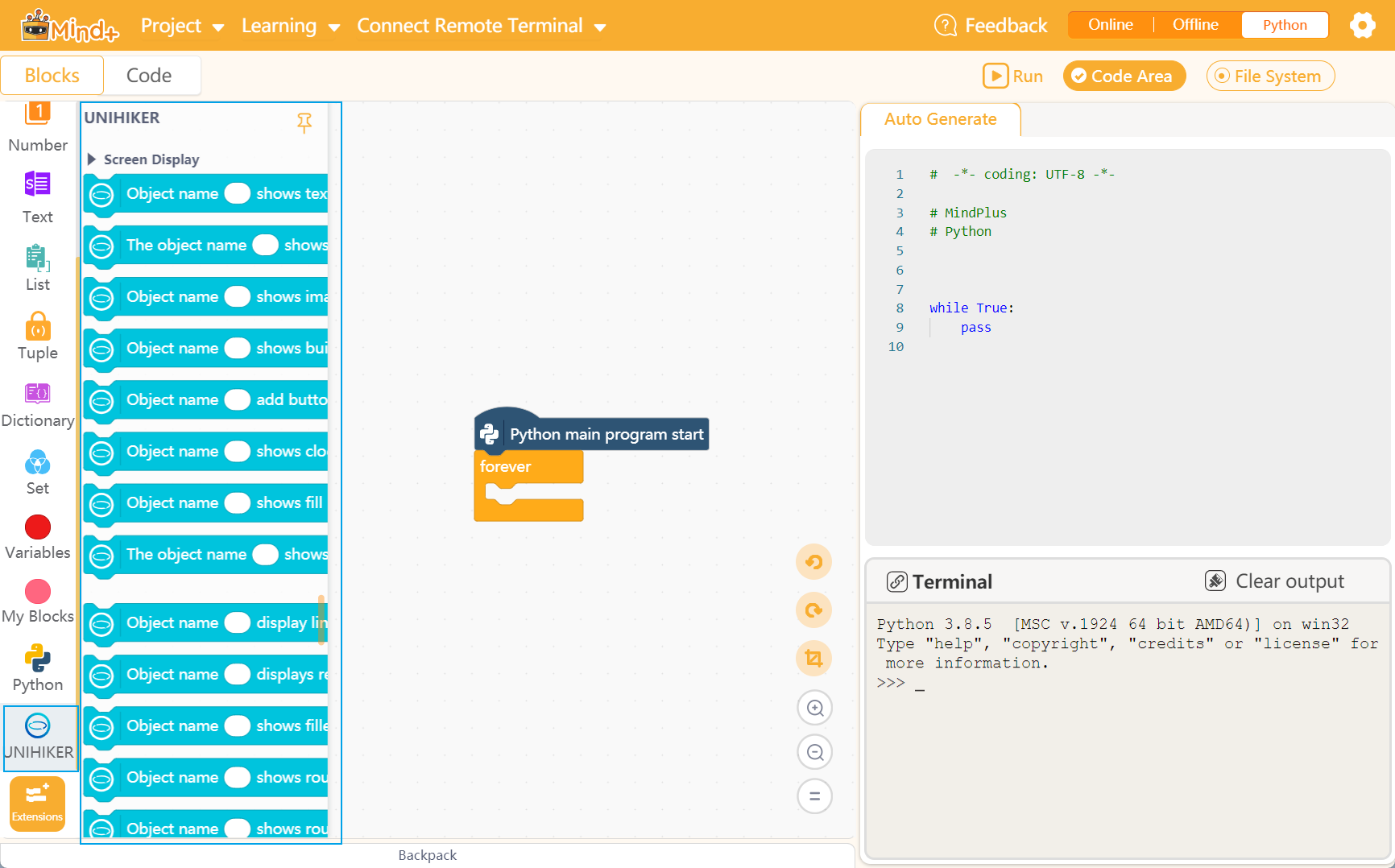Open the Variables category
This screenshot has width=1395, height=868.
37,535
